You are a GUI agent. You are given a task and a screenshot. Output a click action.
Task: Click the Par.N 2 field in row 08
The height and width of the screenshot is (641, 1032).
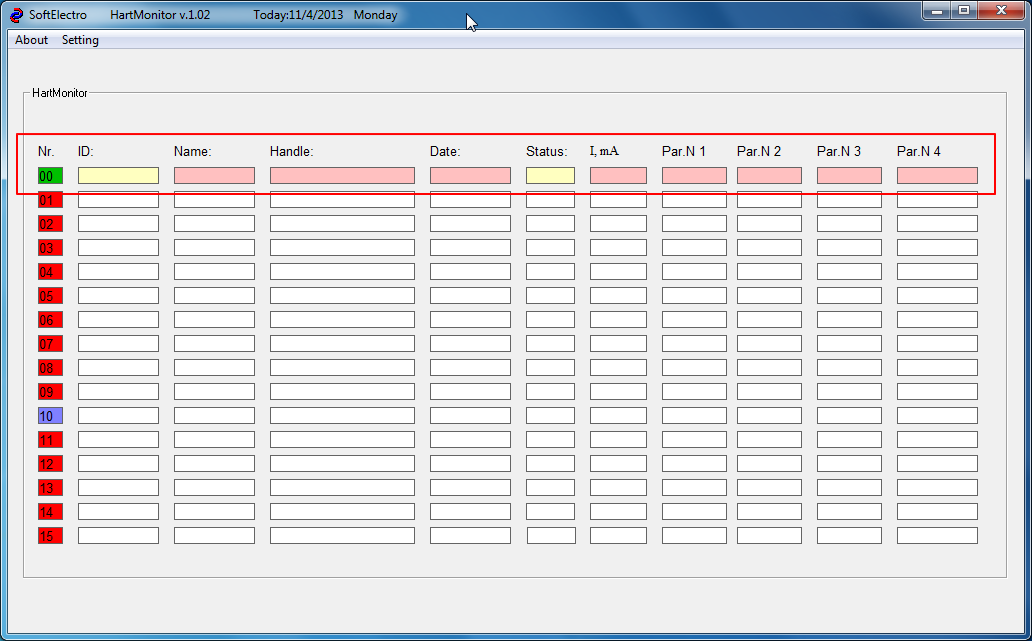pyautogui.click(x=769, y=367)
